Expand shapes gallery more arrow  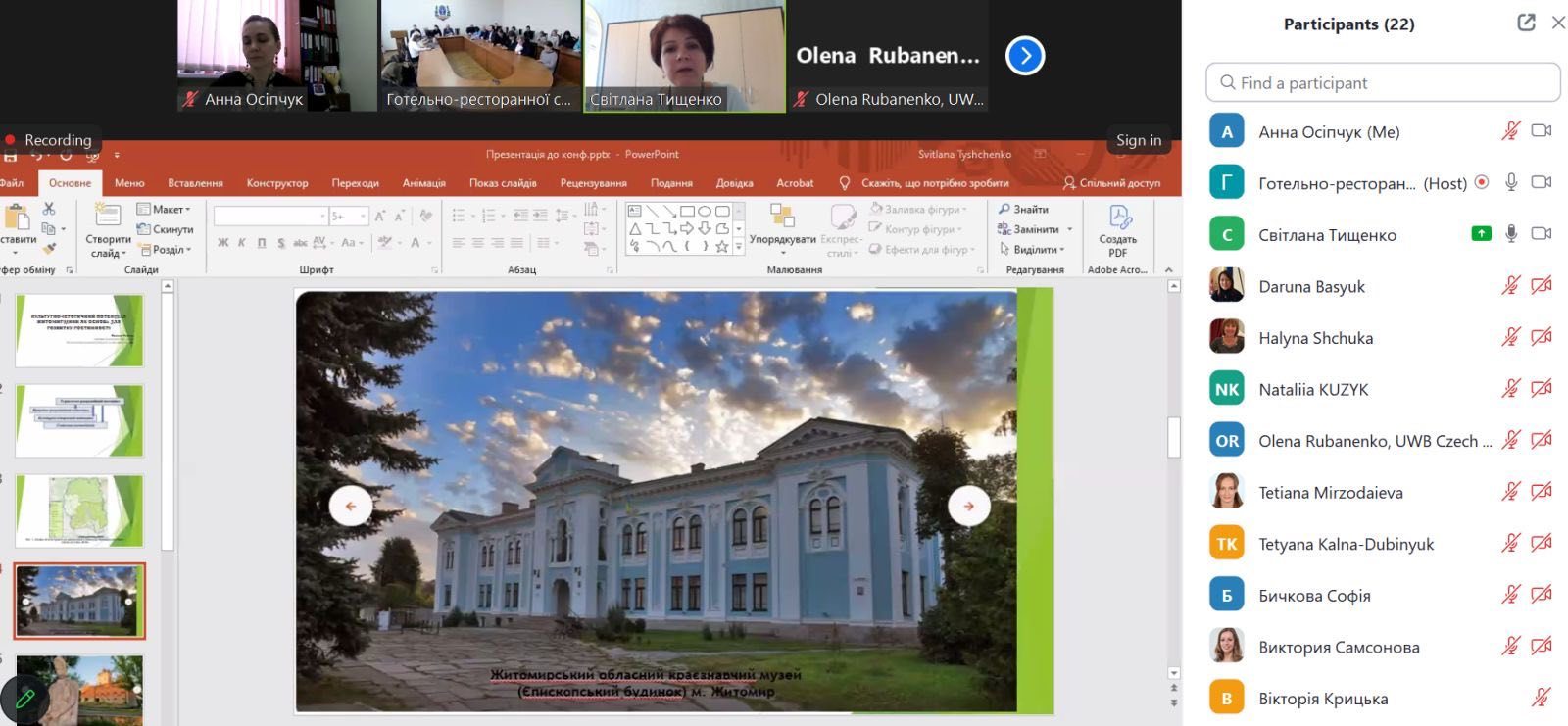point(739,247)
